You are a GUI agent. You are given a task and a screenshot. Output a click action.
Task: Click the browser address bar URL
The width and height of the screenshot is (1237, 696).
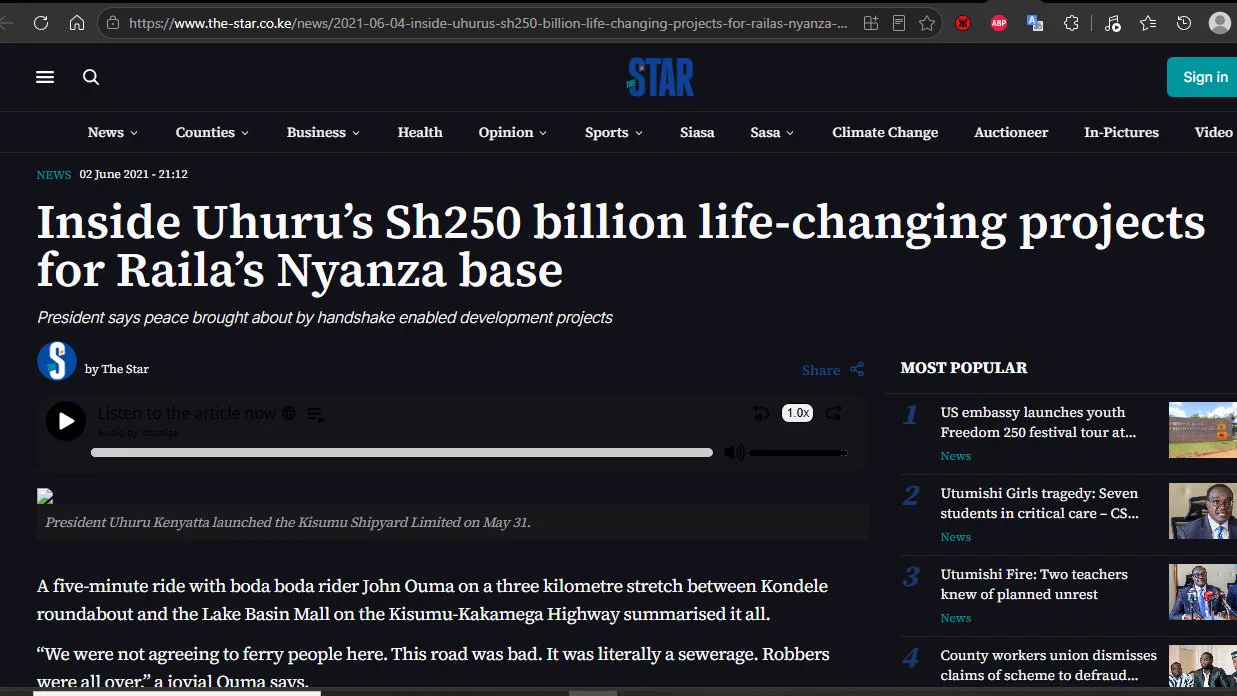point(489,23)
